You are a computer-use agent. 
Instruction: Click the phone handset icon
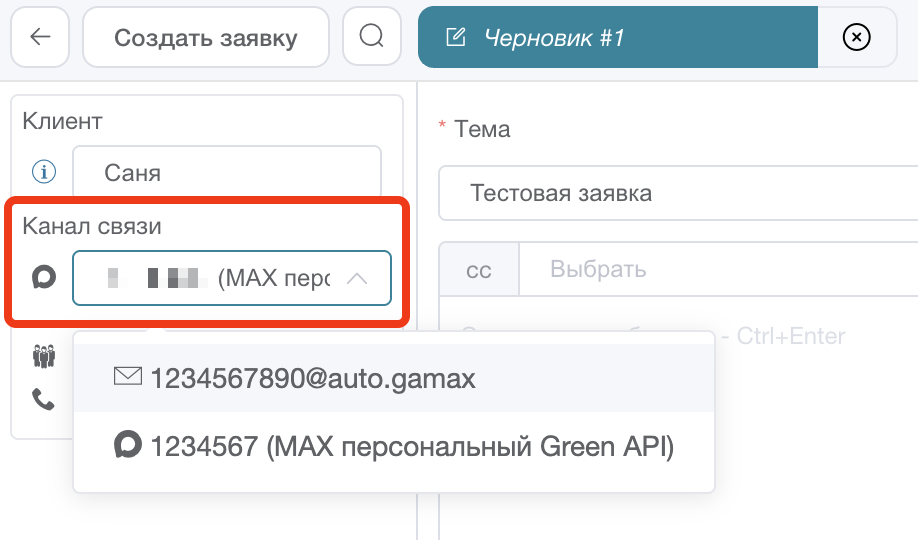point(43,399)
